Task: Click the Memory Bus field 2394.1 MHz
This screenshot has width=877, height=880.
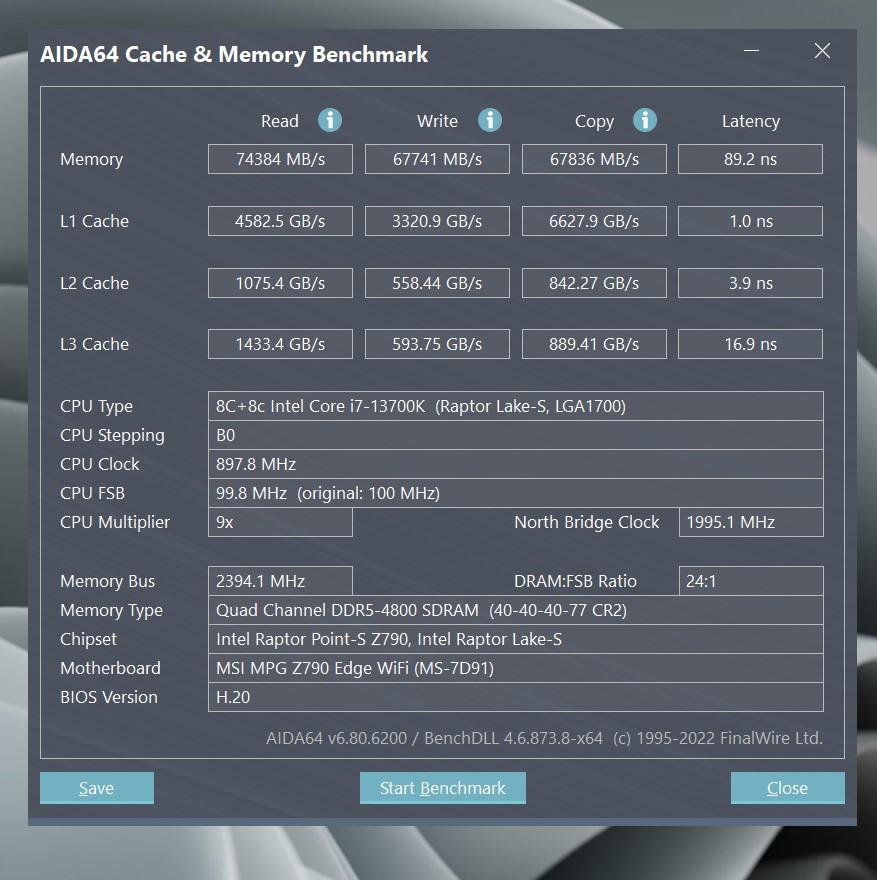Action: [x=280, y=581]
